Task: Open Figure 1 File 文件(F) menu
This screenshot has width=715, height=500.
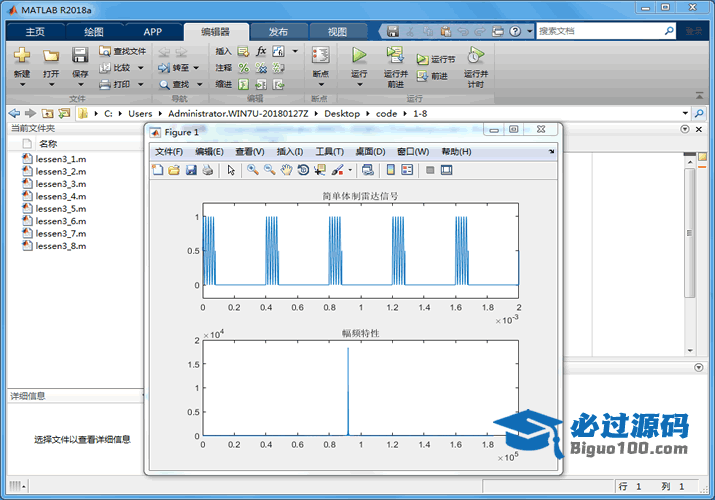Action: [x=169, y=152]
